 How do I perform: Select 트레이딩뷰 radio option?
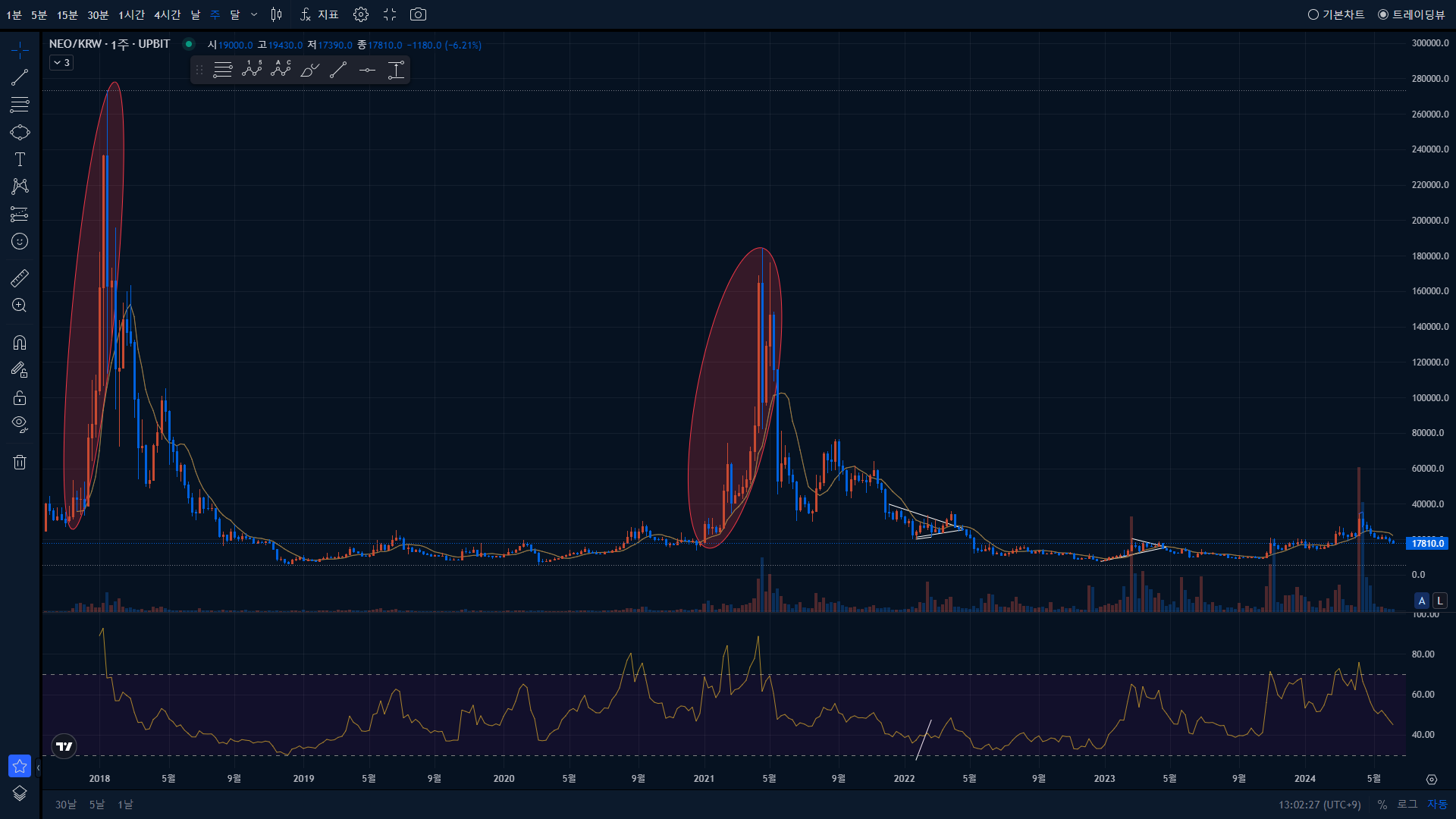(1411, 14)
